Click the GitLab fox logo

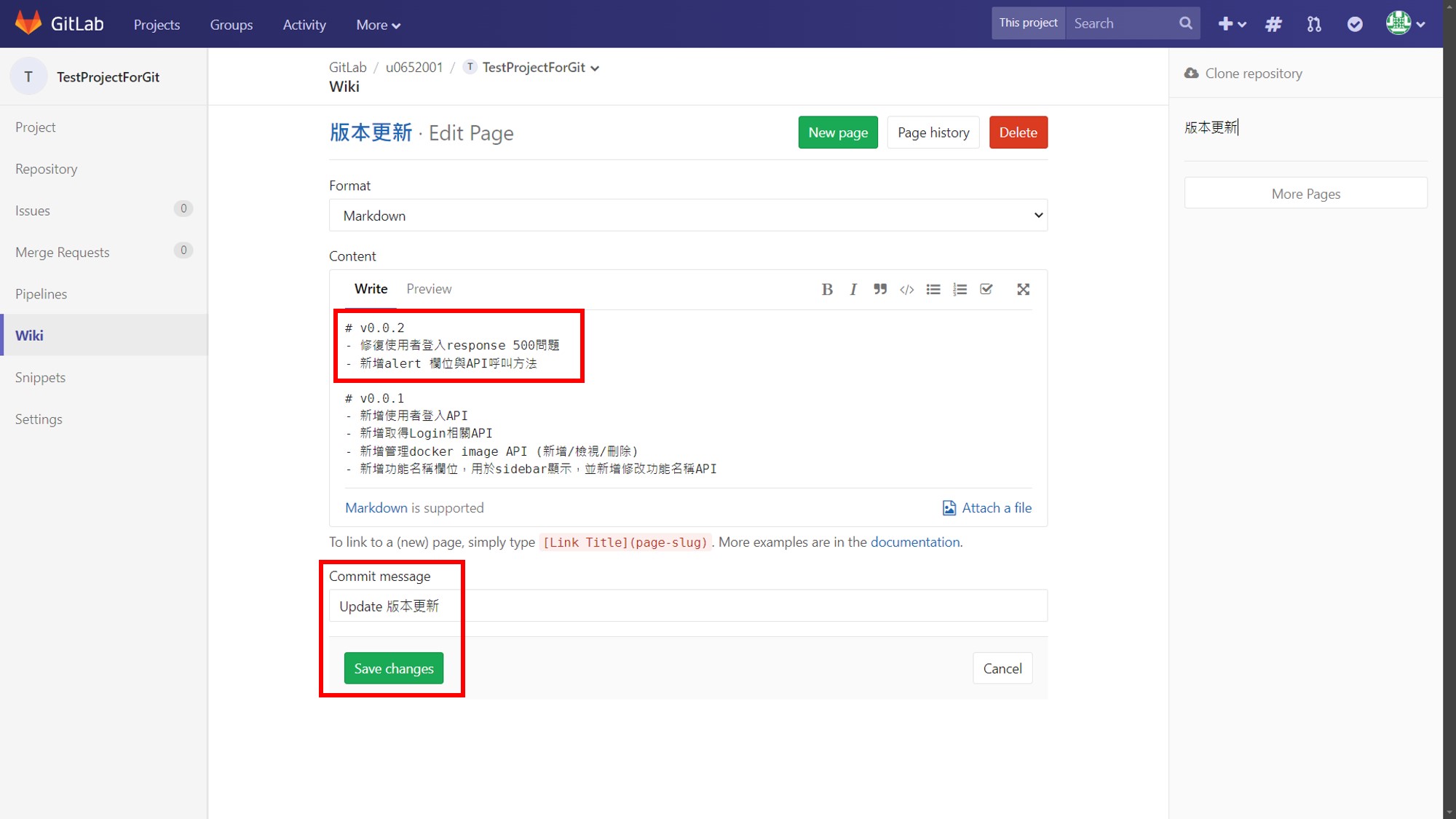(x=28, y=23)
